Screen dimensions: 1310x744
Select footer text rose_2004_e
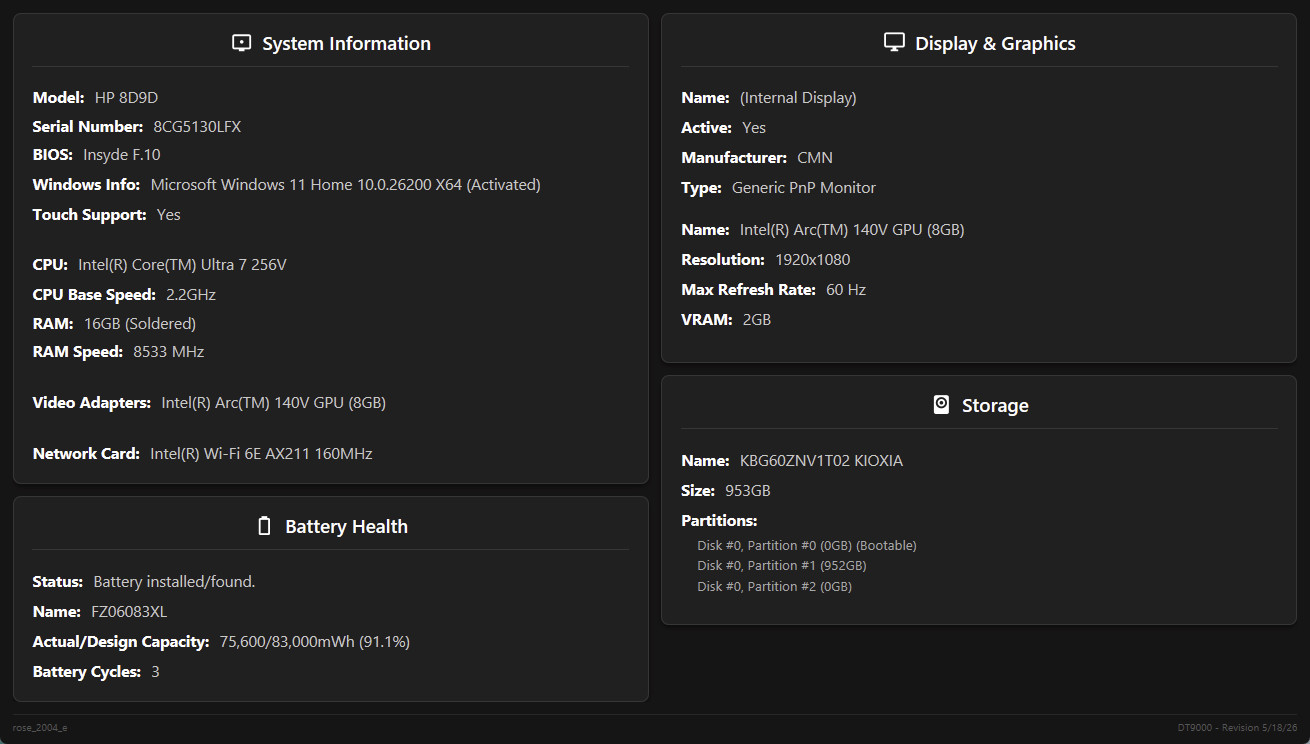point(40,727)
